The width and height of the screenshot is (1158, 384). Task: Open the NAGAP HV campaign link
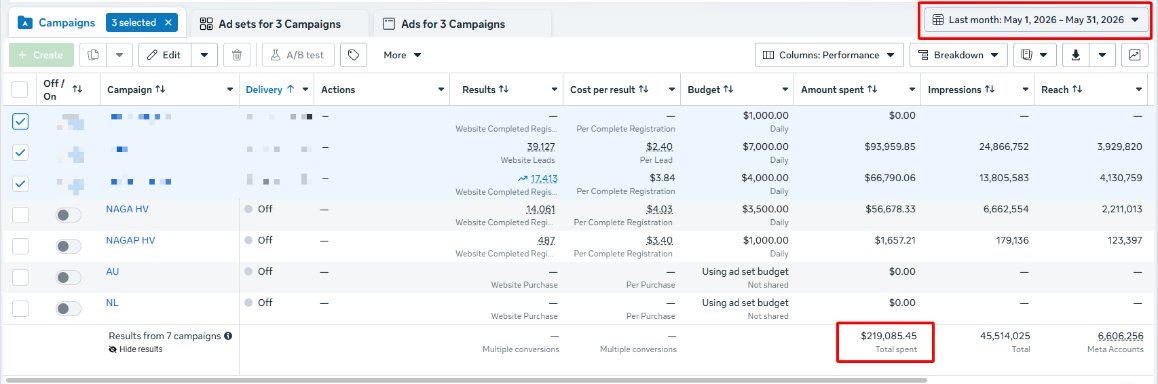[x=131, y=240]
